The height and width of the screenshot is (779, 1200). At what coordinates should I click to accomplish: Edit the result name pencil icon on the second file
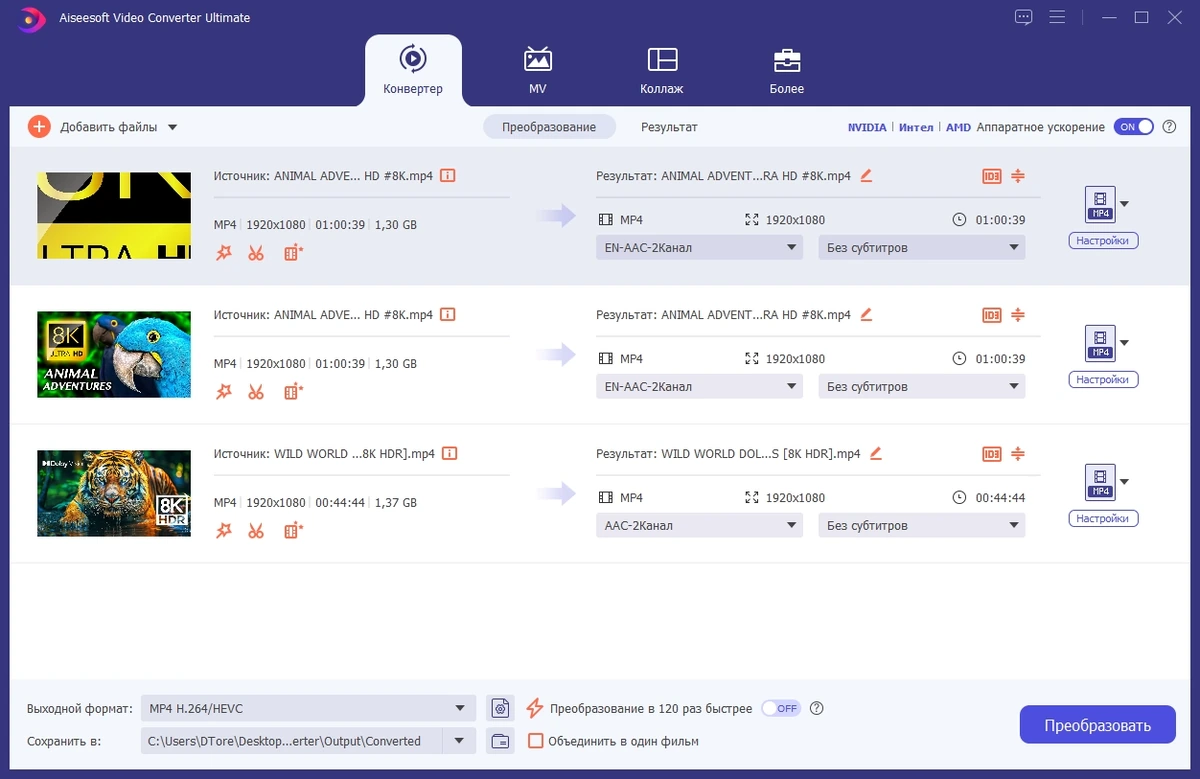pyautogui.click(x=866, y=314)
